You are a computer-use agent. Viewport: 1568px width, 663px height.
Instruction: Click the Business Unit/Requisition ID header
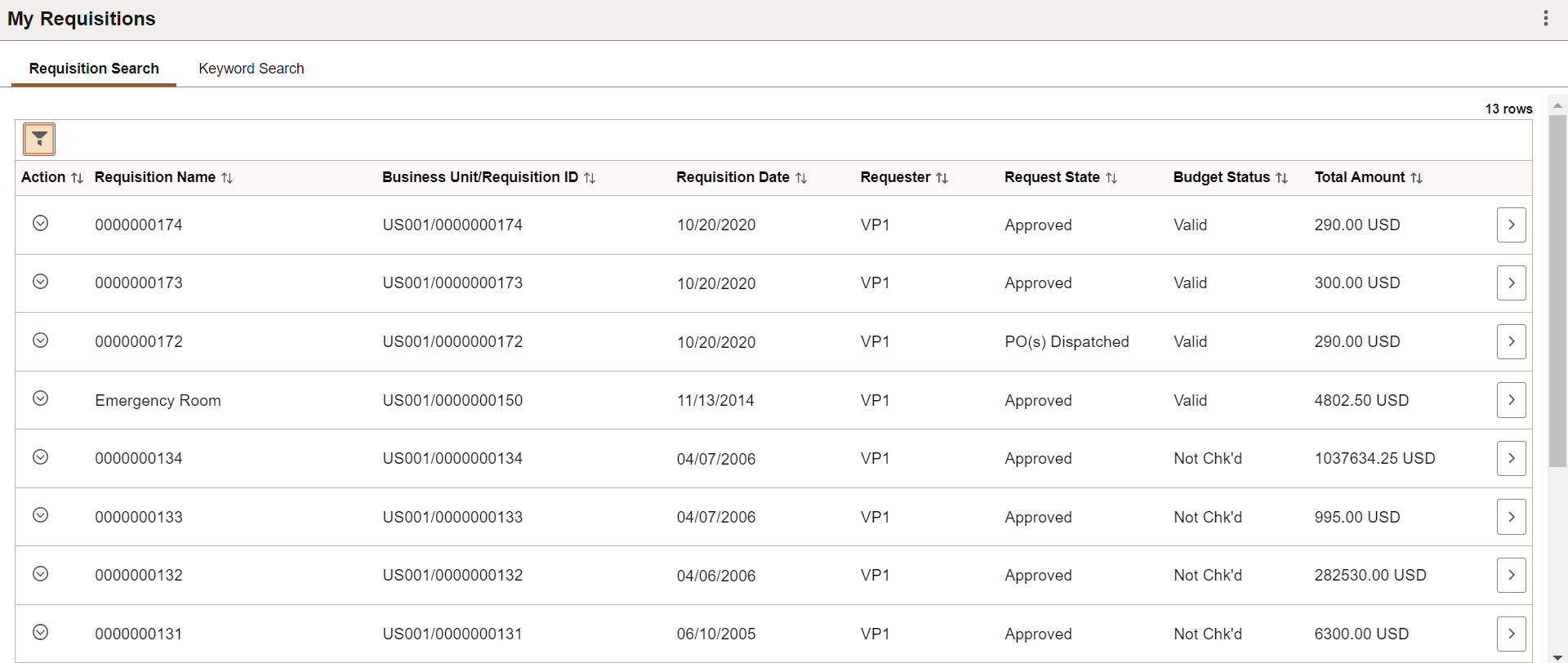pyautogui.click(x=480, y=177)
